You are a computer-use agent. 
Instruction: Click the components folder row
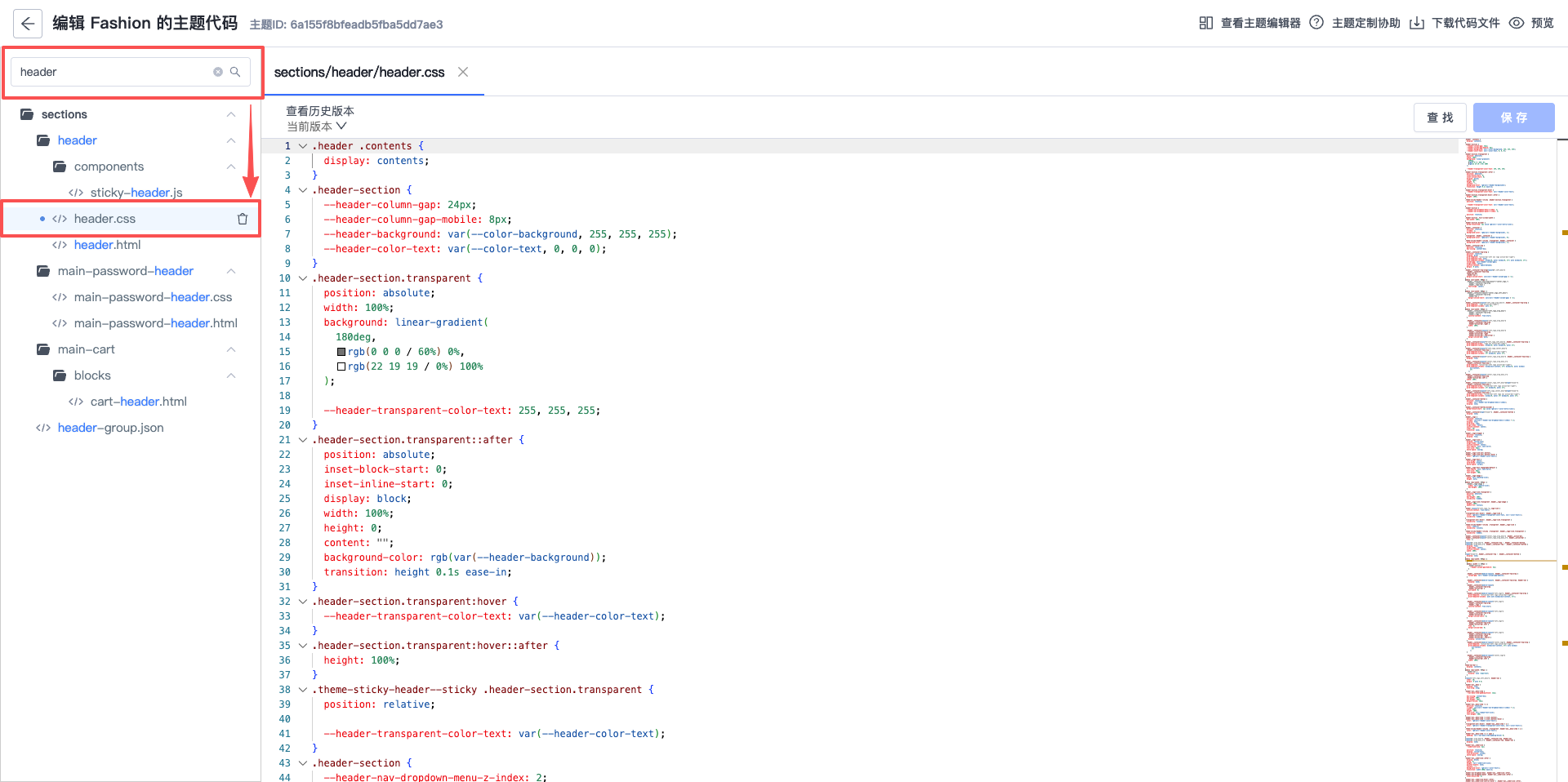(x=131, y=167)
